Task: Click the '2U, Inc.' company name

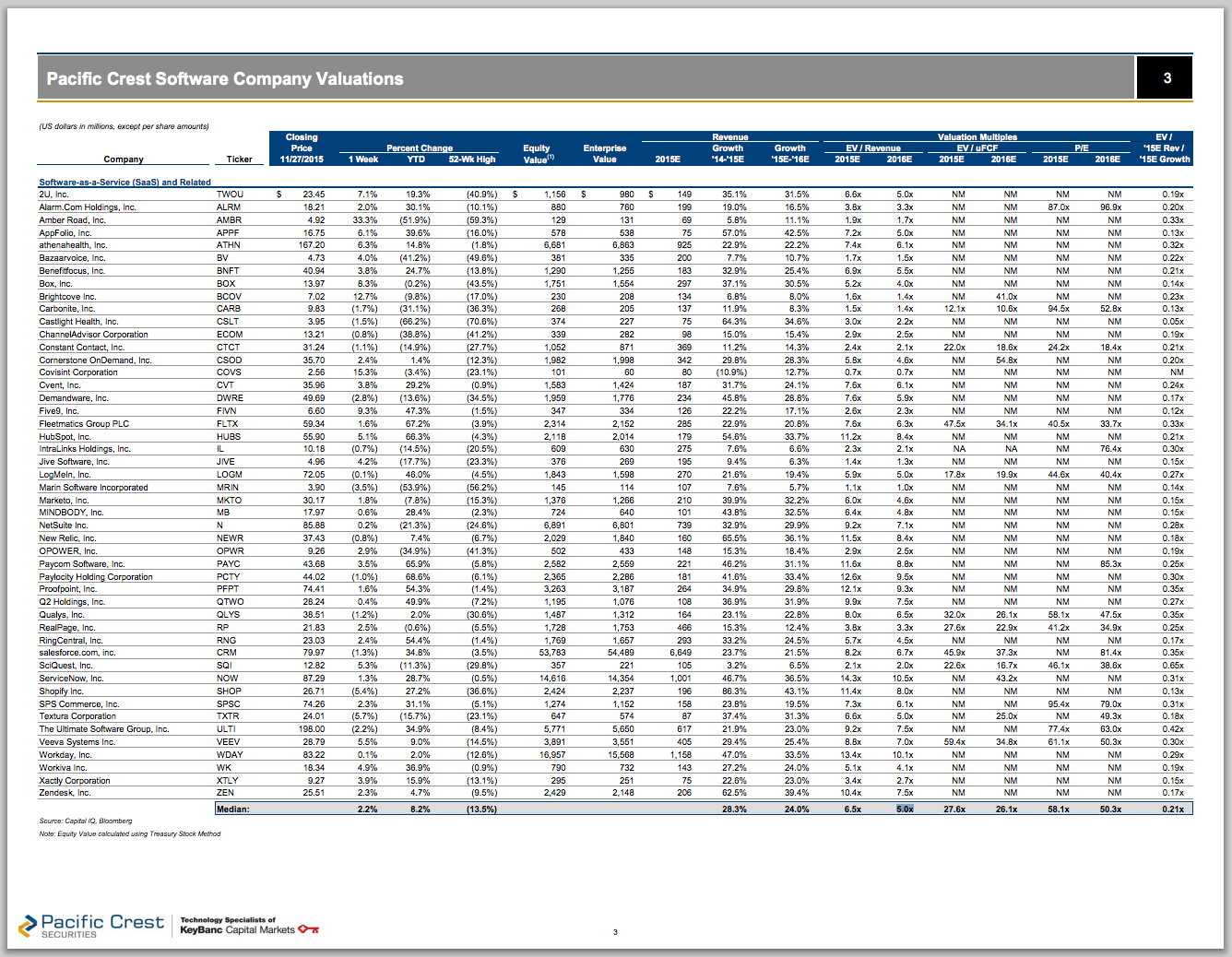Action: (x=53, y=195)
